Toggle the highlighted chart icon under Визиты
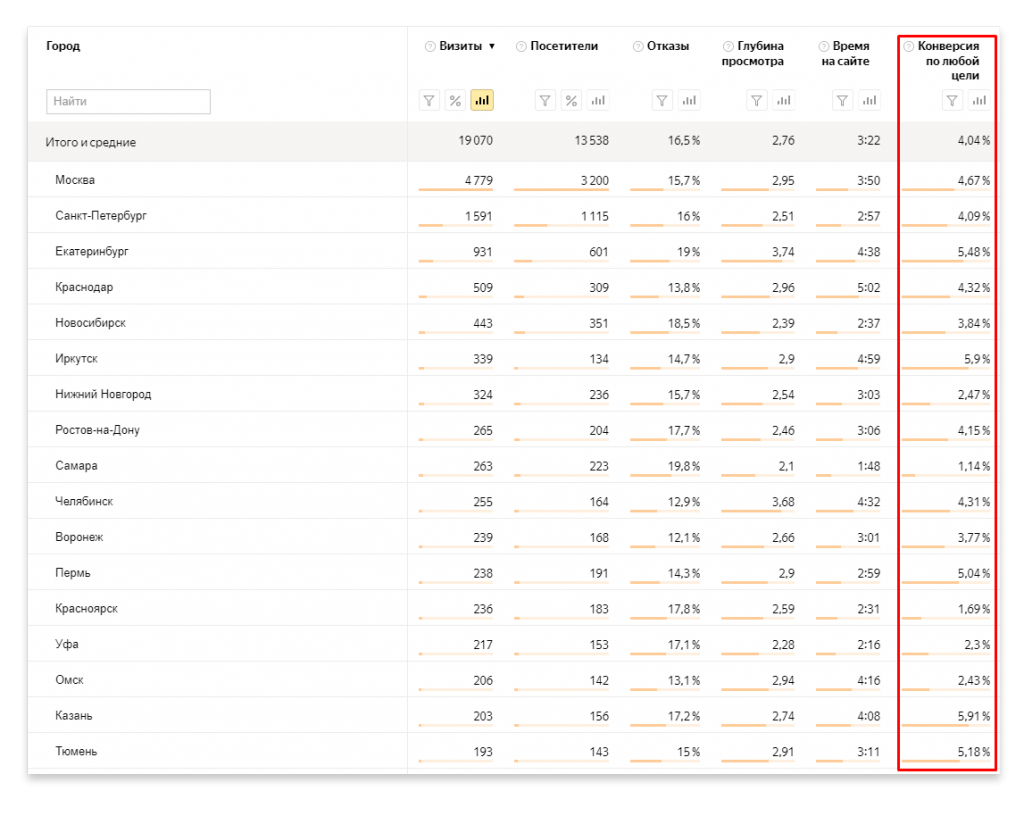The height and width of the screenshot is (816, 1024). click(x=482, y=101)
